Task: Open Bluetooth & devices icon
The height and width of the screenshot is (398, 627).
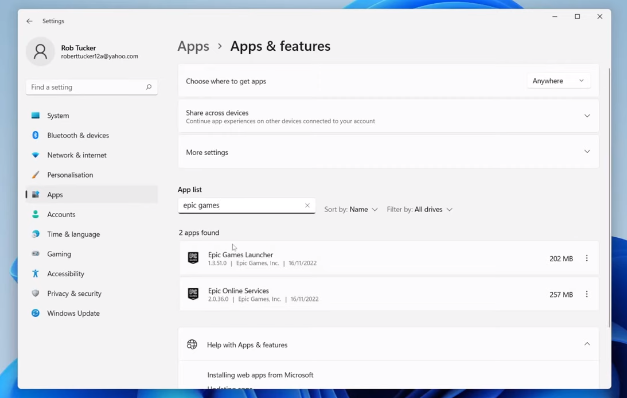Action: coord(36,135)
